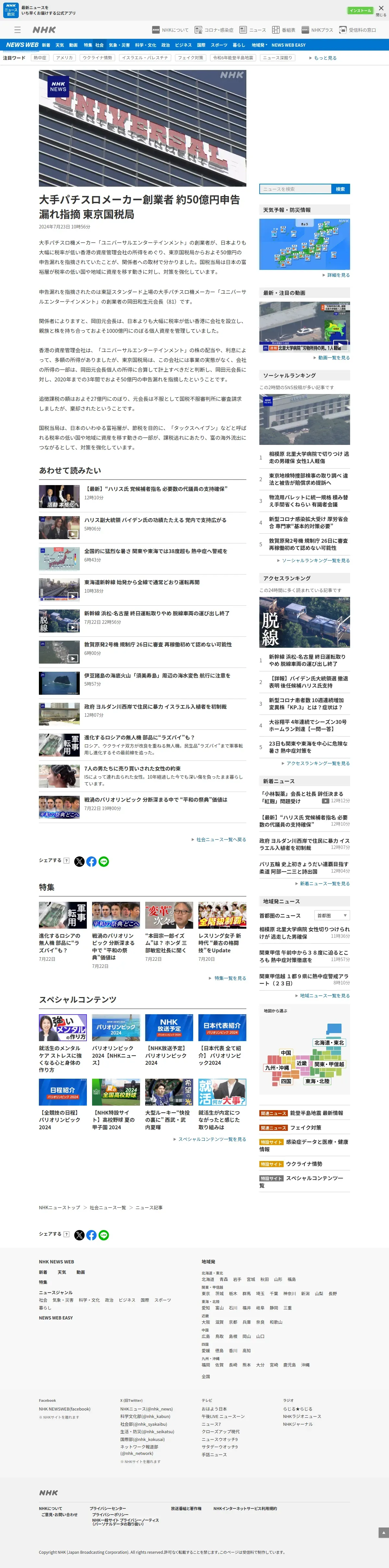Select 近畿 on region map

(302, 1063)
